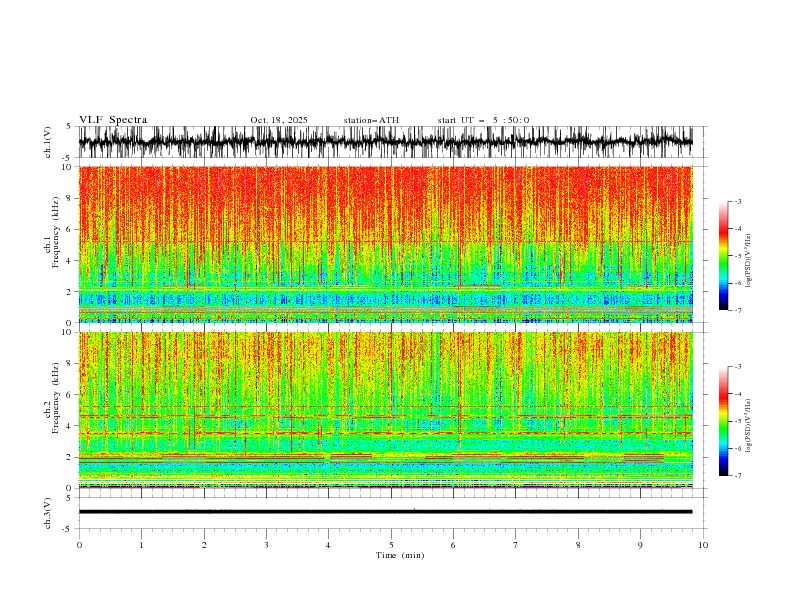Click the "9" tick label on Time axis

[x=640, y=545]
